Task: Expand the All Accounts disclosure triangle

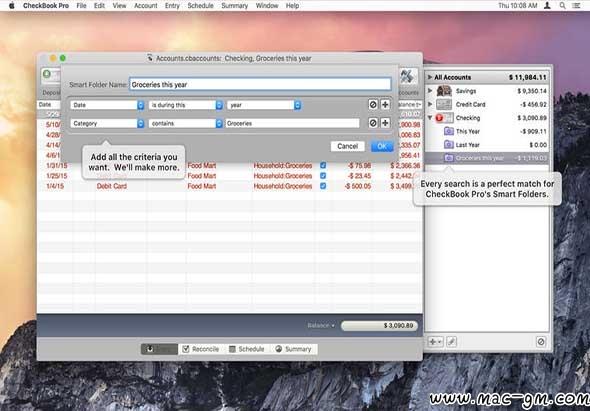Action: (x=430, y=77)
